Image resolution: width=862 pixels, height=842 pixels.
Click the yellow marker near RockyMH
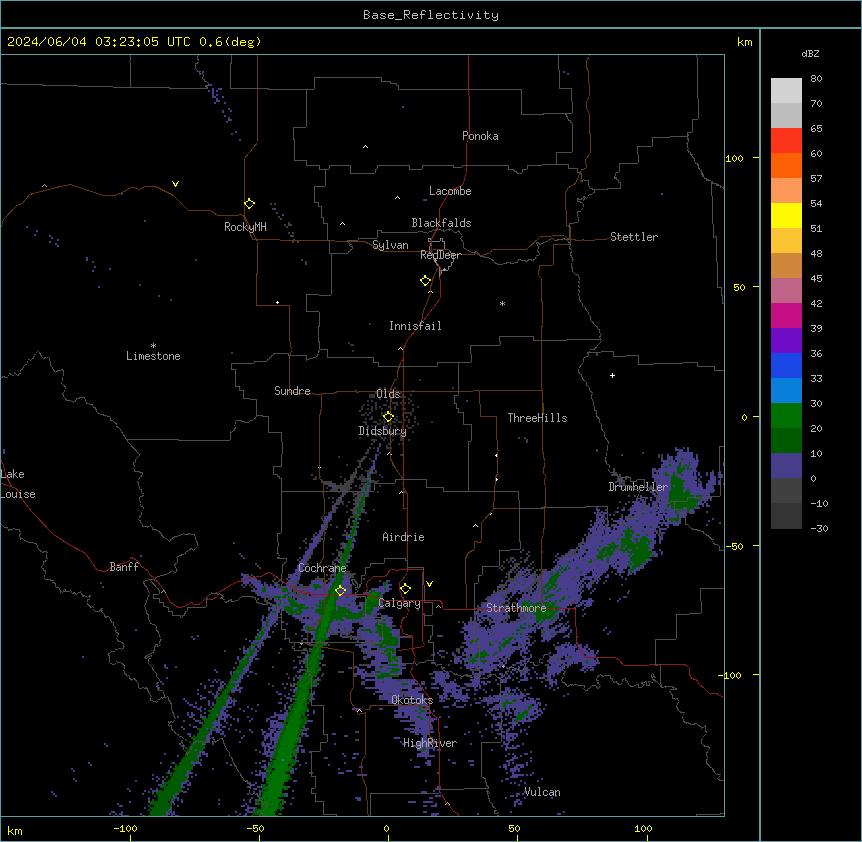[250, 204]
